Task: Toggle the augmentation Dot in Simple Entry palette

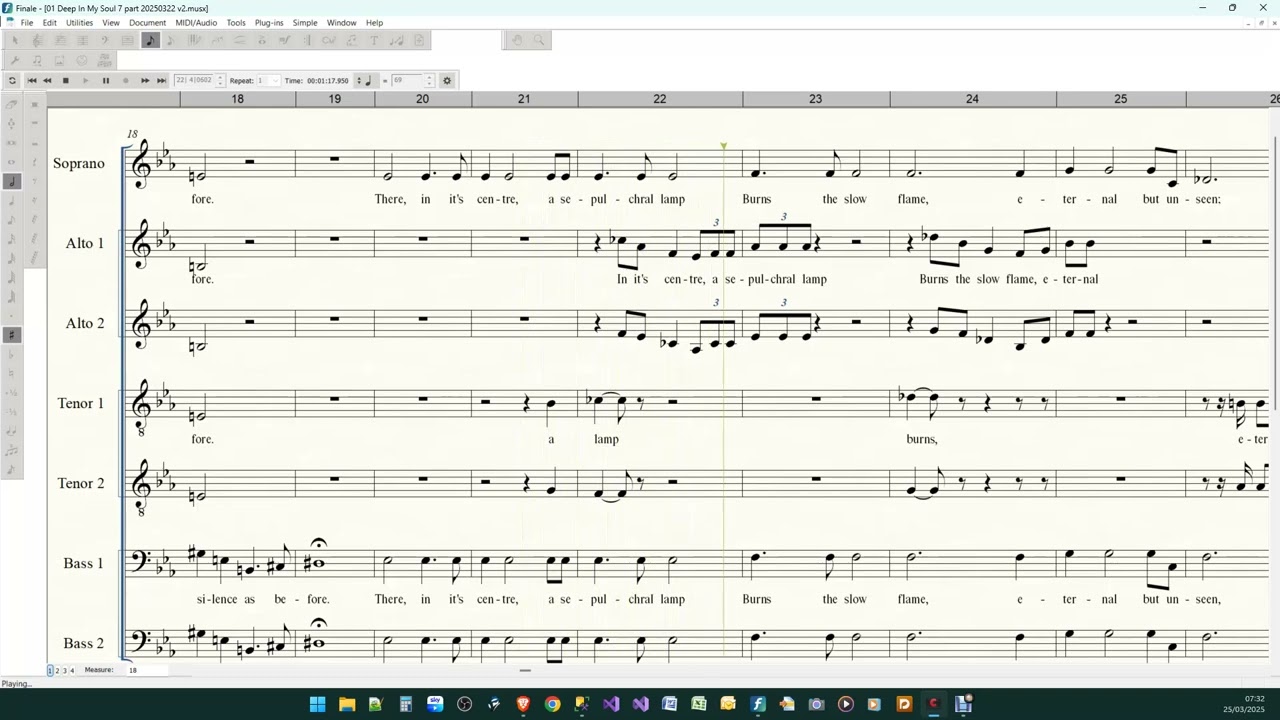Action: coord(12,315)
